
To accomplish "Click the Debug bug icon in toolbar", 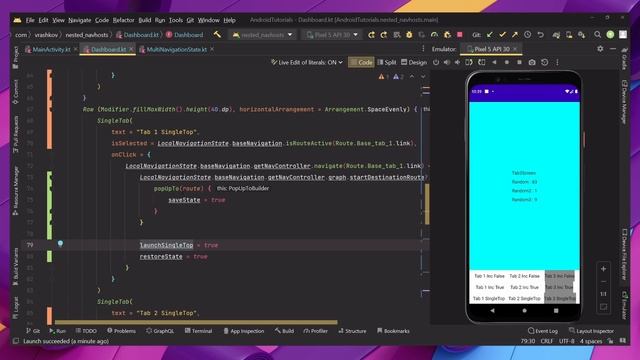I will [x=409, y=35].
